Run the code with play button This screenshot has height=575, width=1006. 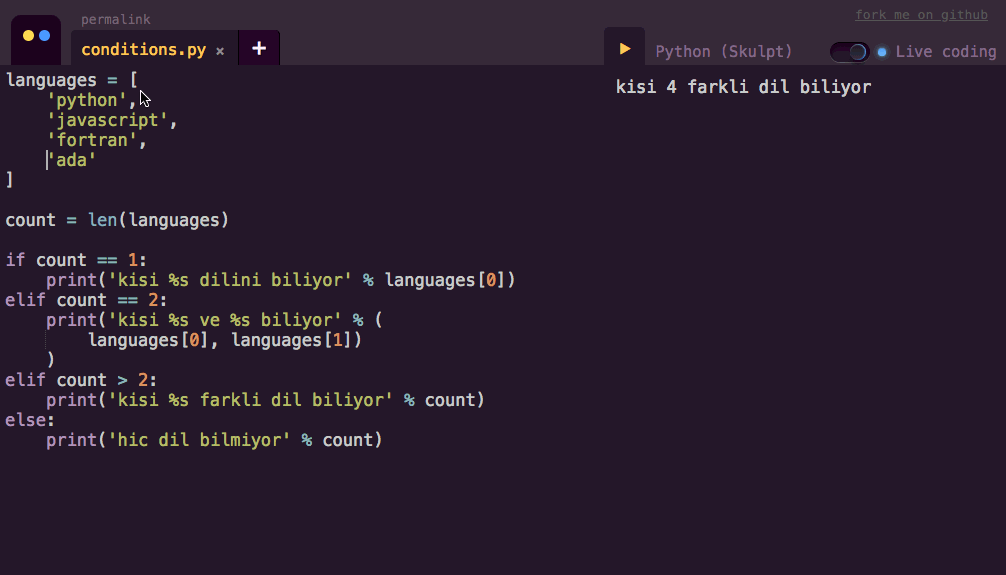[x=624, y=49]
